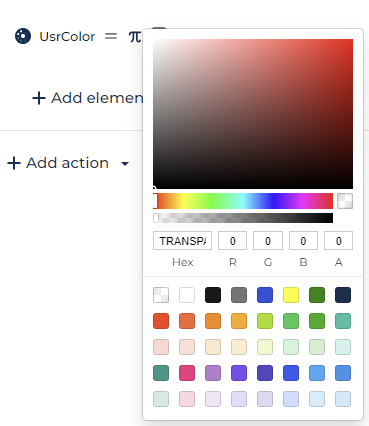Select the lavender purple swatch in fourth row
This screenshot has width=369, height=426.
click(213, 373)
